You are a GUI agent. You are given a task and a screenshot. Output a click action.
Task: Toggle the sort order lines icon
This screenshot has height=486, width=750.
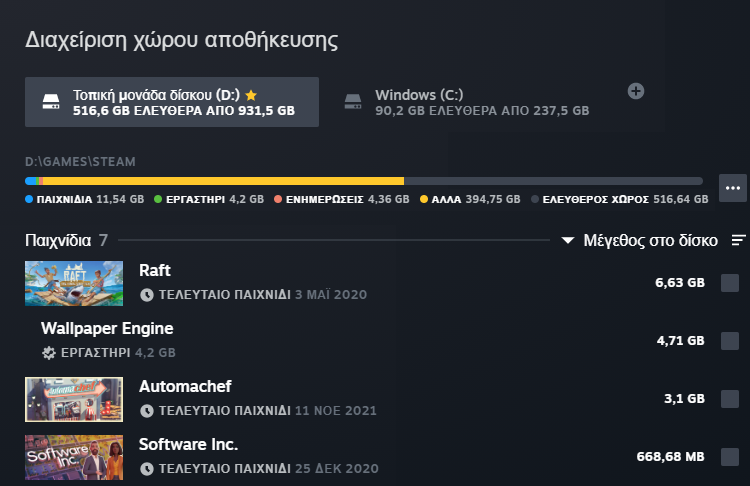(x=739, y=240)
